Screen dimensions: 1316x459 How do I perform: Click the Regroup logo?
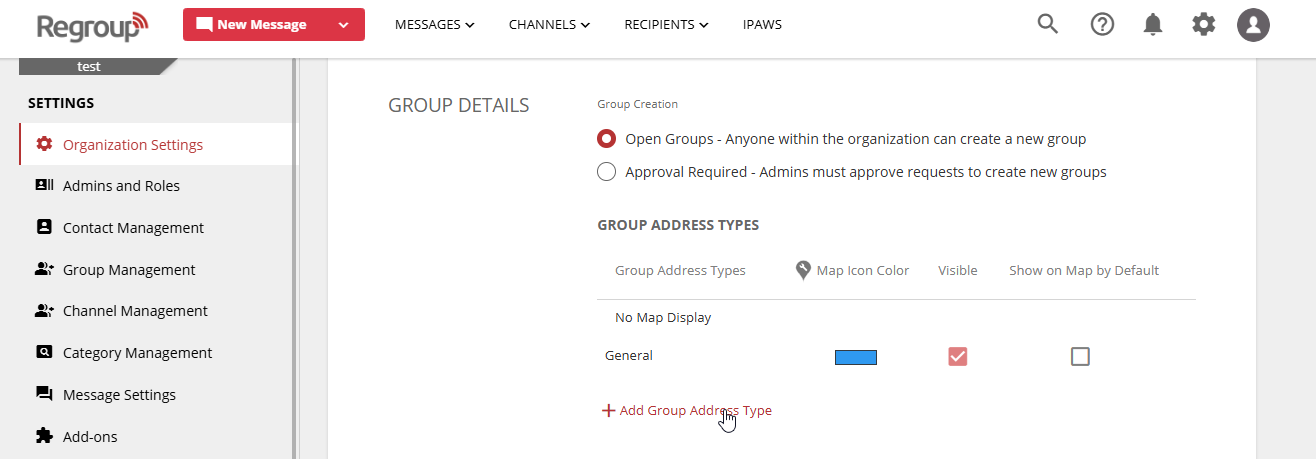92,26
